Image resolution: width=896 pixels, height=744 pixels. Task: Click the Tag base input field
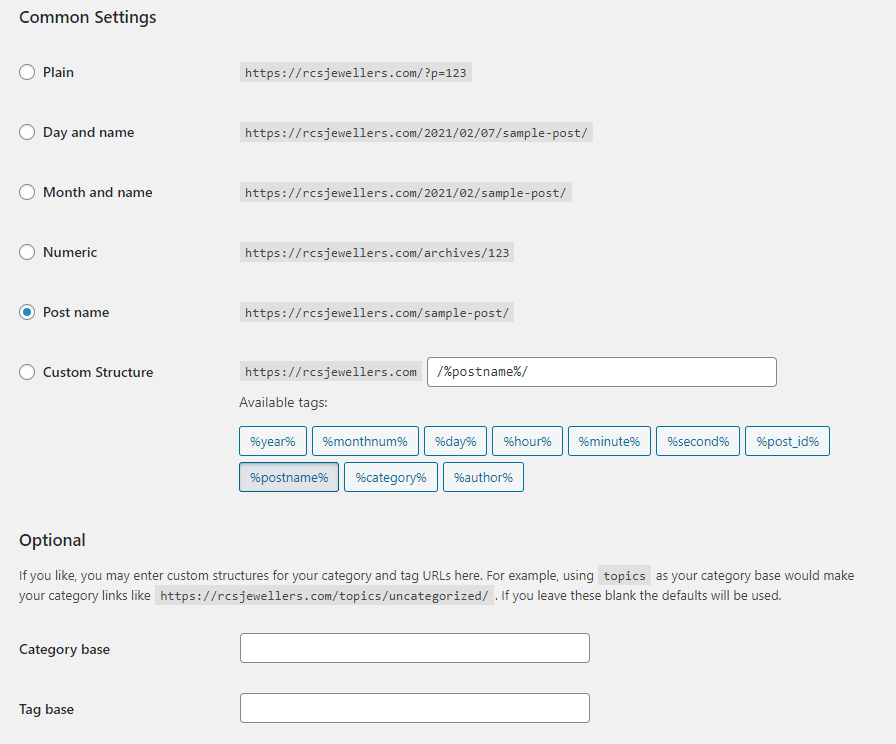[x=414, y=708]
